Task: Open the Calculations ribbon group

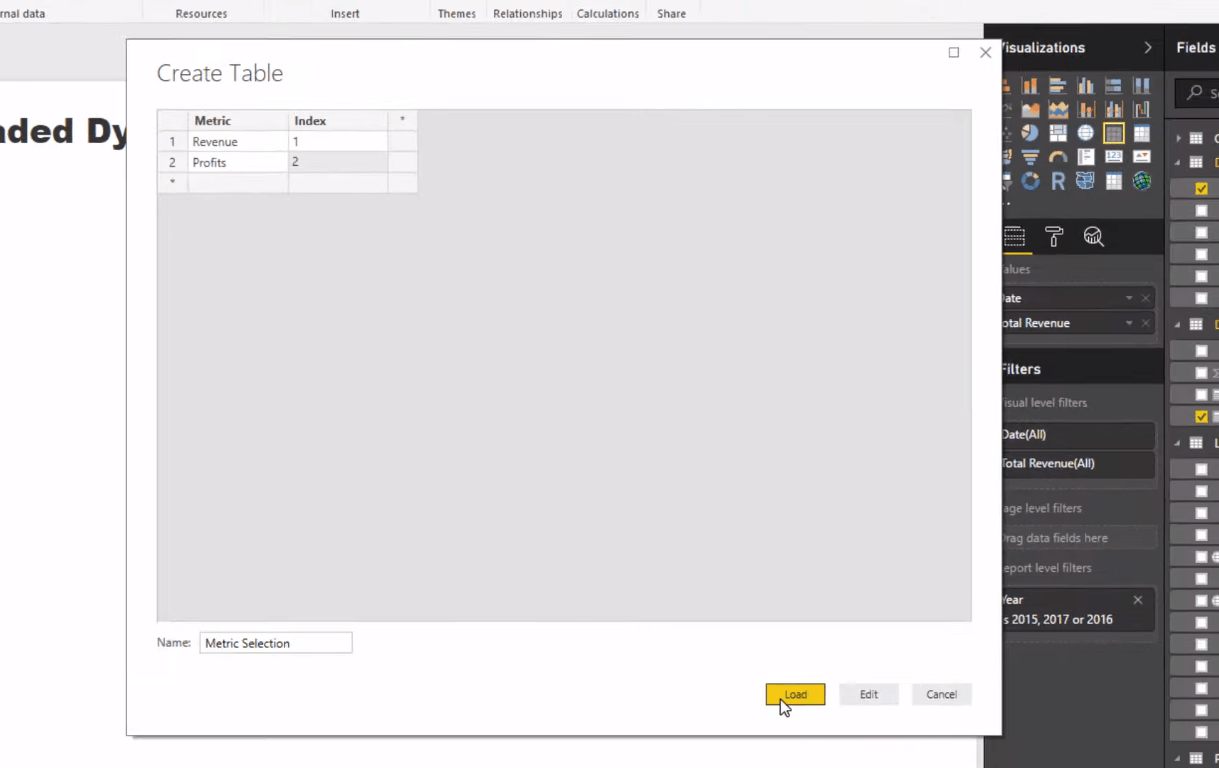Action: pos(607,14)
